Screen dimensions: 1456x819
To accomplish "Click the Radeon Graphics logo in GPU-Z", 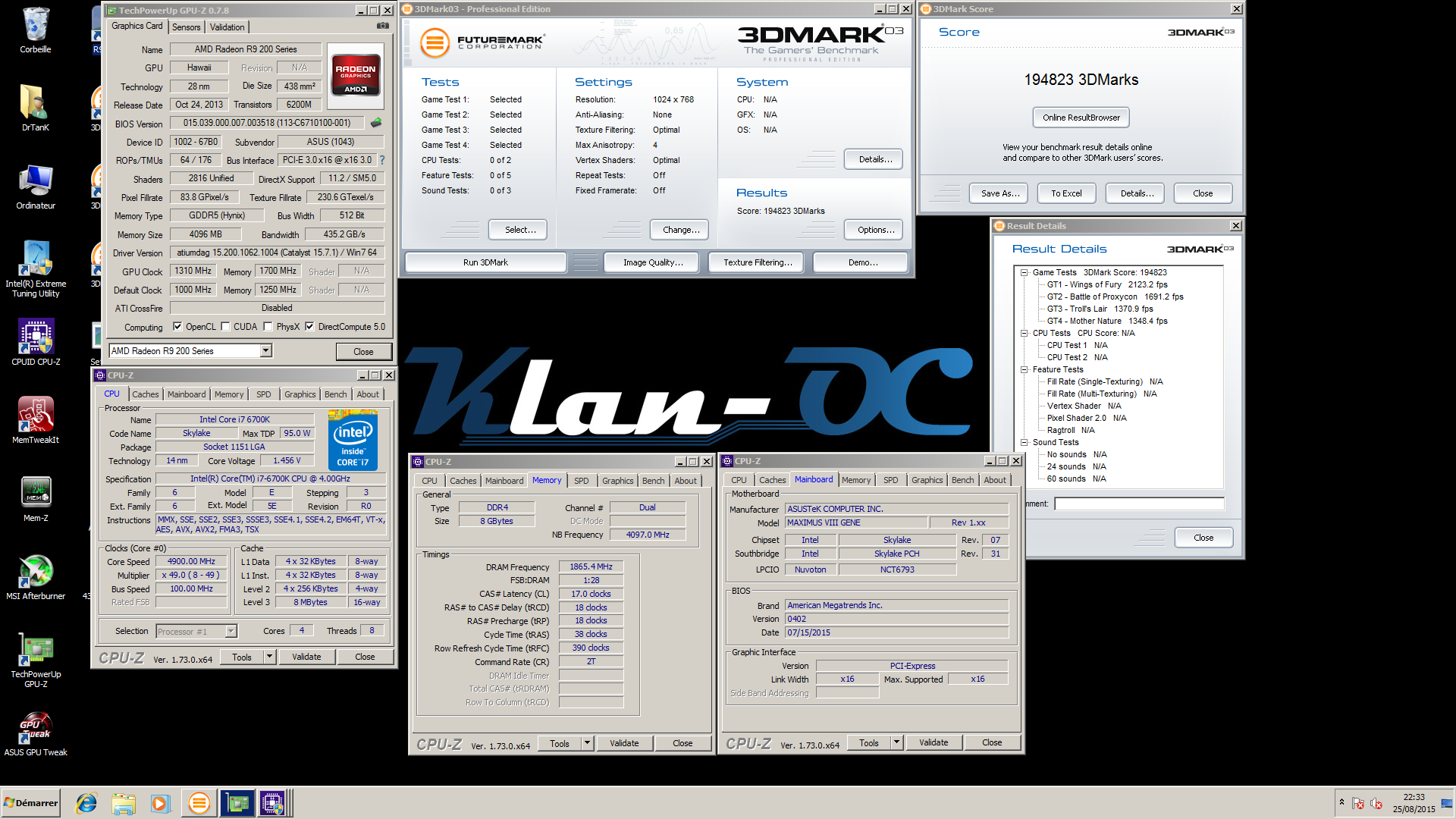I will 356,75.
